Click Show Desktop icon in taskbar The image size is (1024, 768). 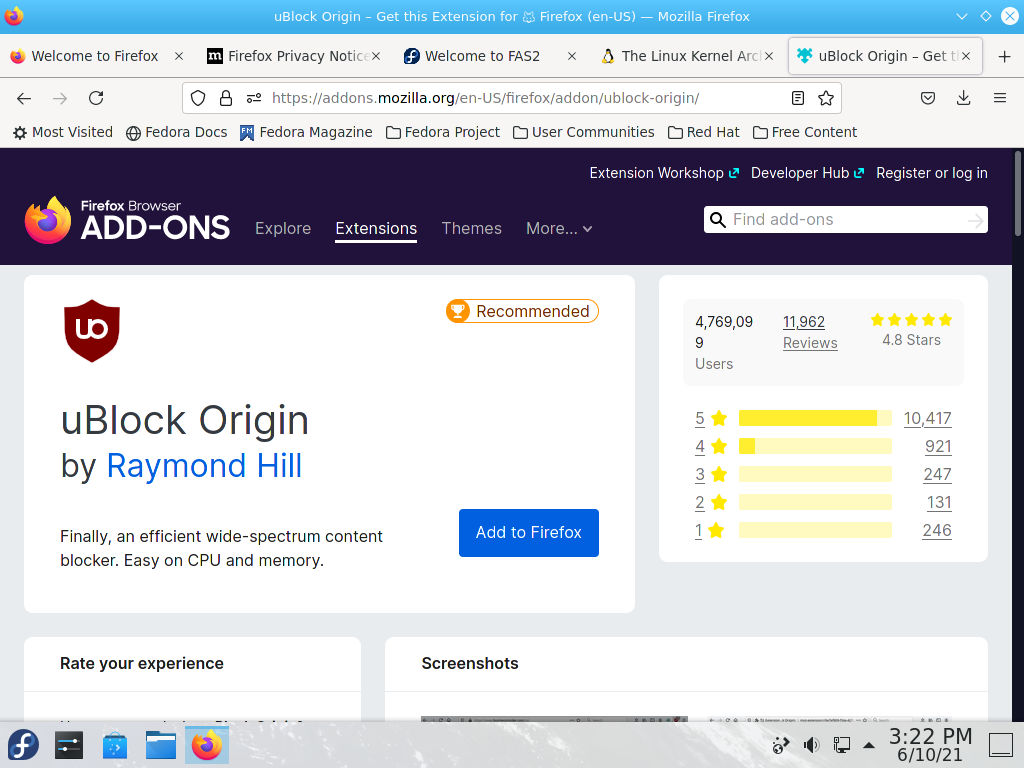[1000, 745]
